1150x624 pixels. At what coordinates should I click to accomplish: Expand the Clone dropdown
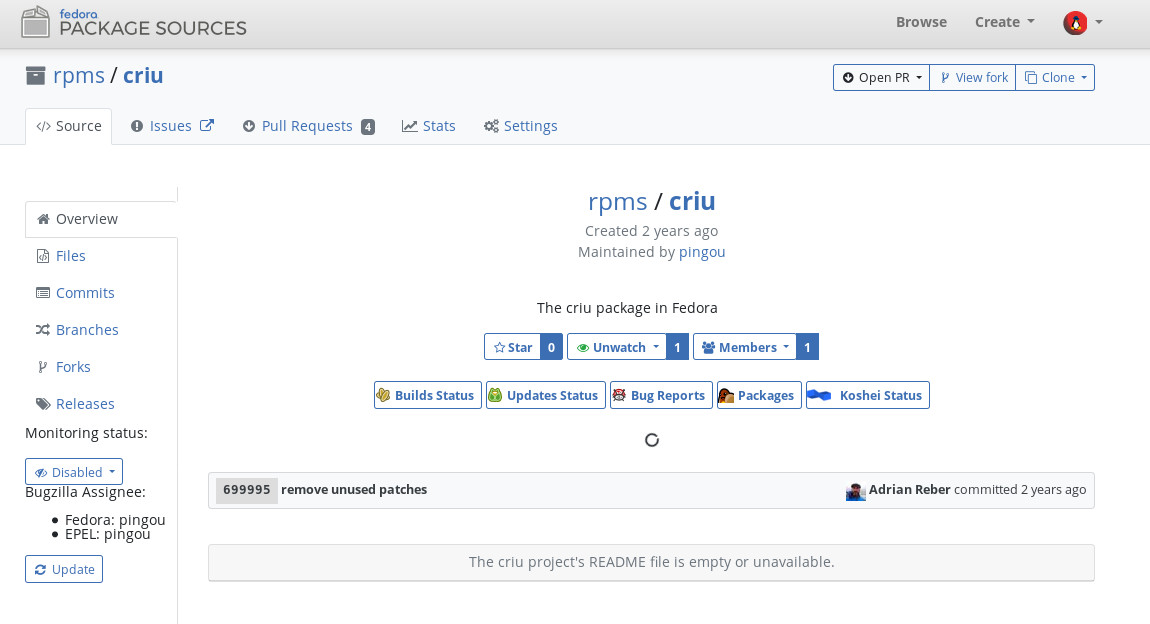coord(1055,78)
